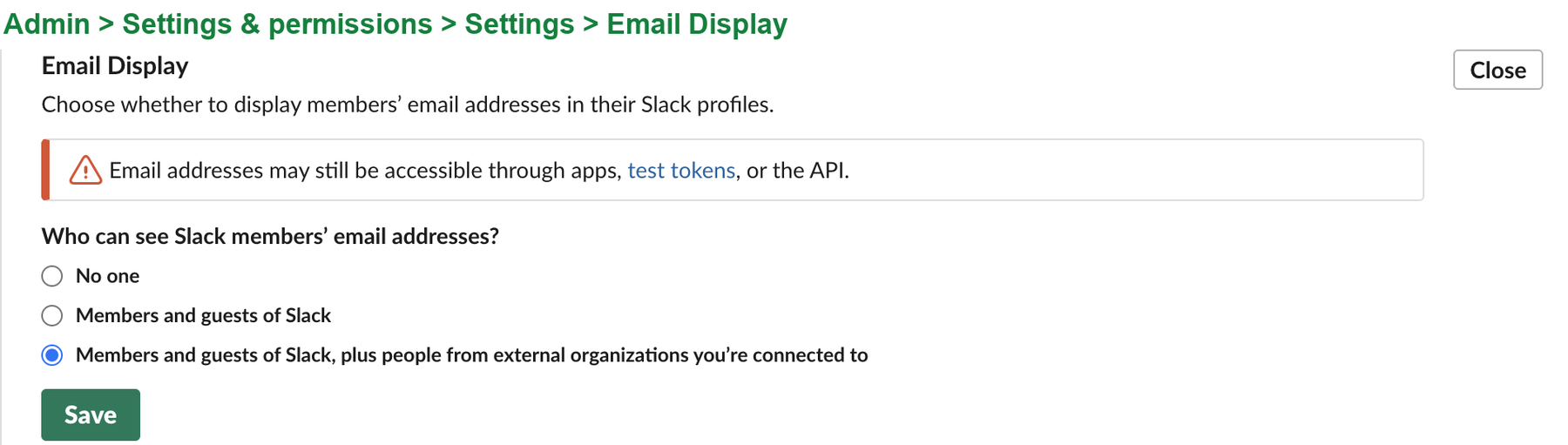Select the "No one" radio option
This screenshot has height=445, width=1568.
[52, 276]
